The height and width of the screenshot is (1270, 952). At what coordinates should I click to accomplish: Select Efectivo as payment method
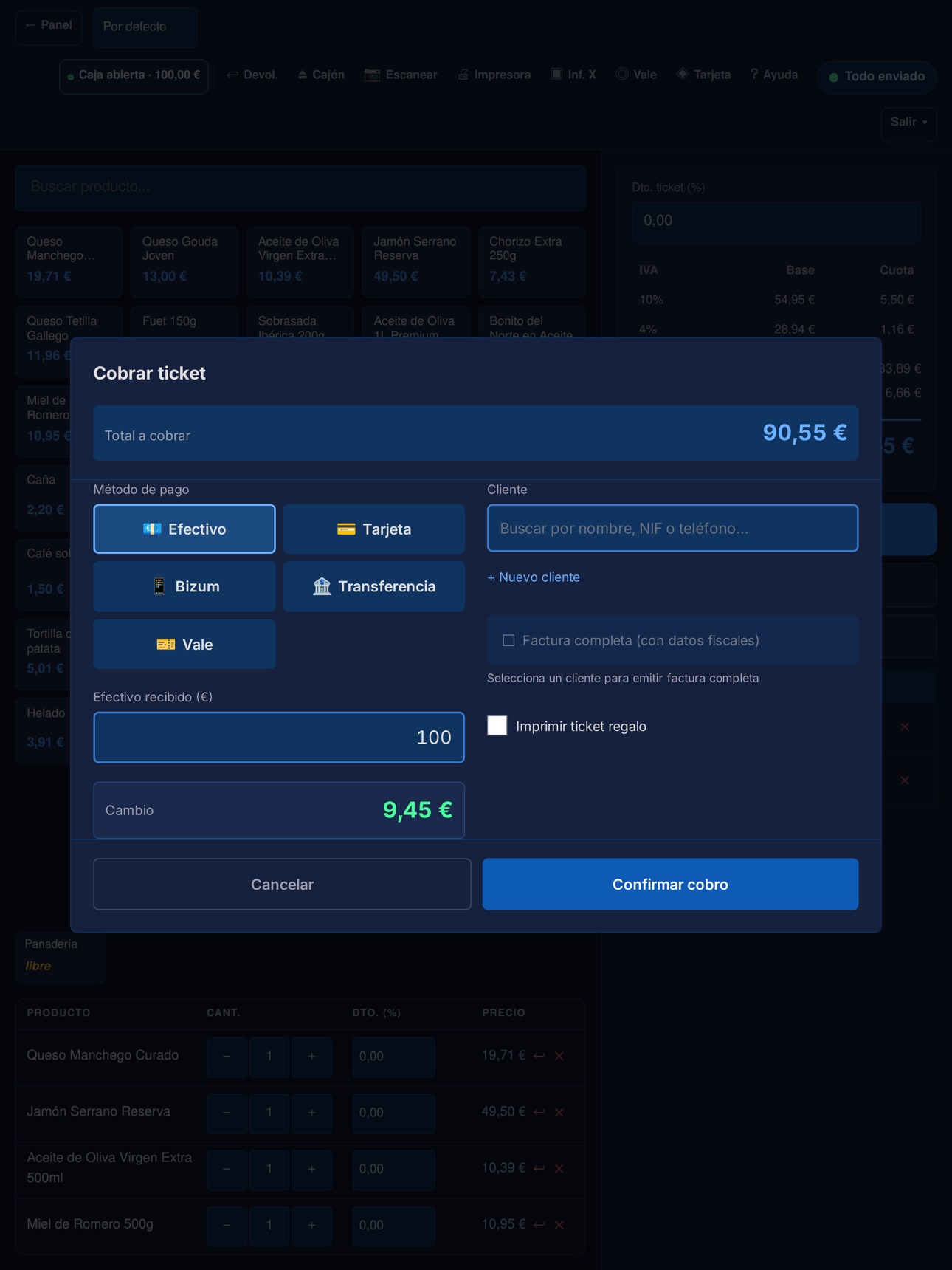coord(184,529)
